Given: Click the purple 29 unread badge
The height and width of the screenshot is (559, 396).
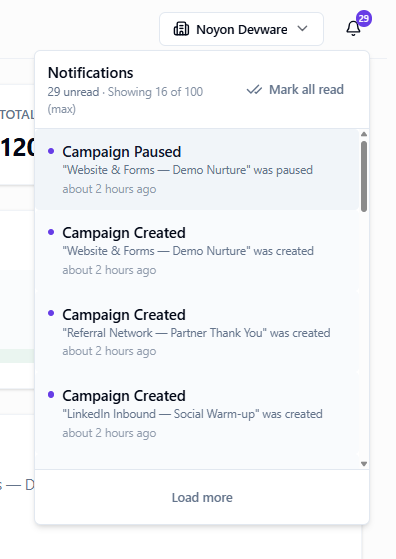Looking at the screenshot, I should point(364,18).
